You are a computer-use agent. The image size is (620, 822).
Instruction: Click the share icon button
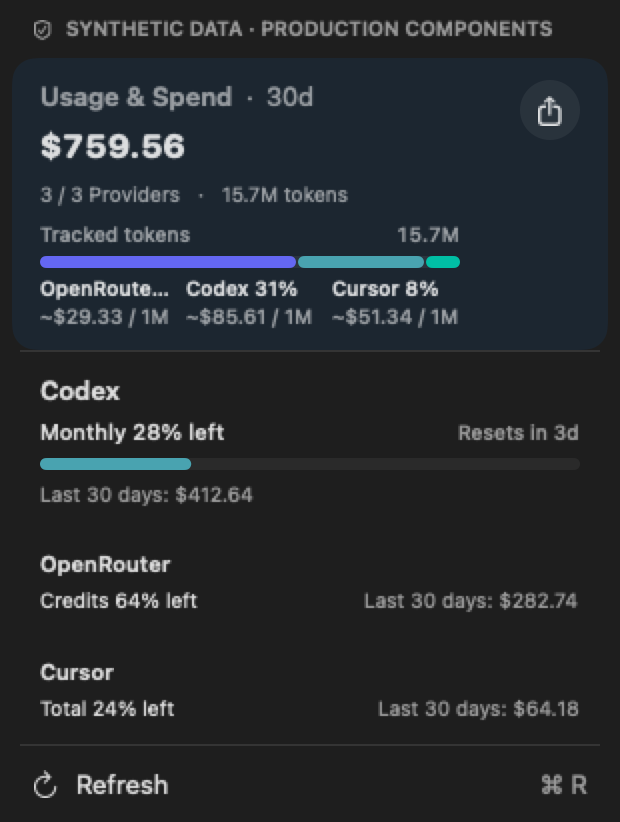click(550, 110)
